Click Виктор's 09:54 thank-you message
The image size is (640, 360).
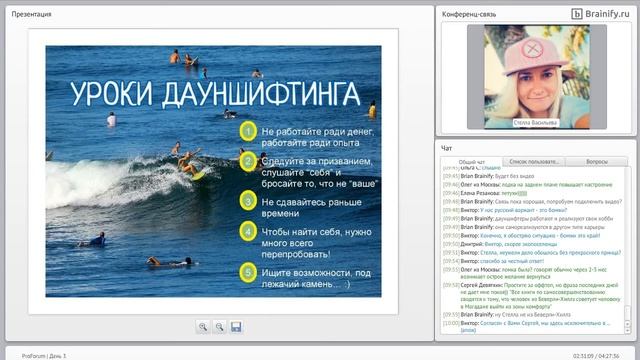[x=493, y=261]
